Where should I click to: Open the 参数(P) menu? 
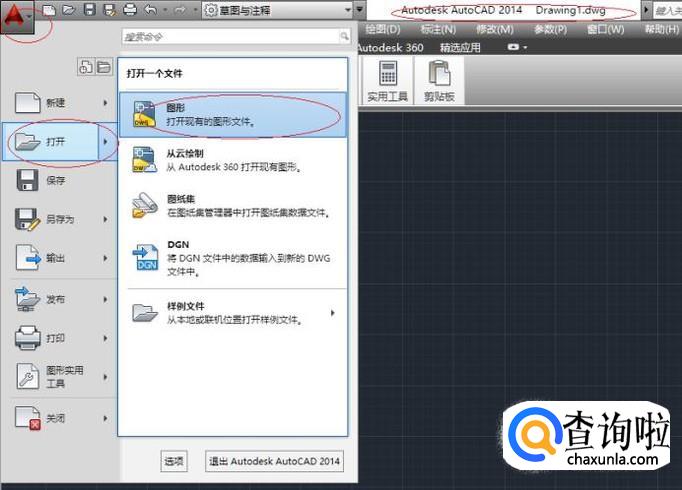pyautogui.click(x=550, y=29)
